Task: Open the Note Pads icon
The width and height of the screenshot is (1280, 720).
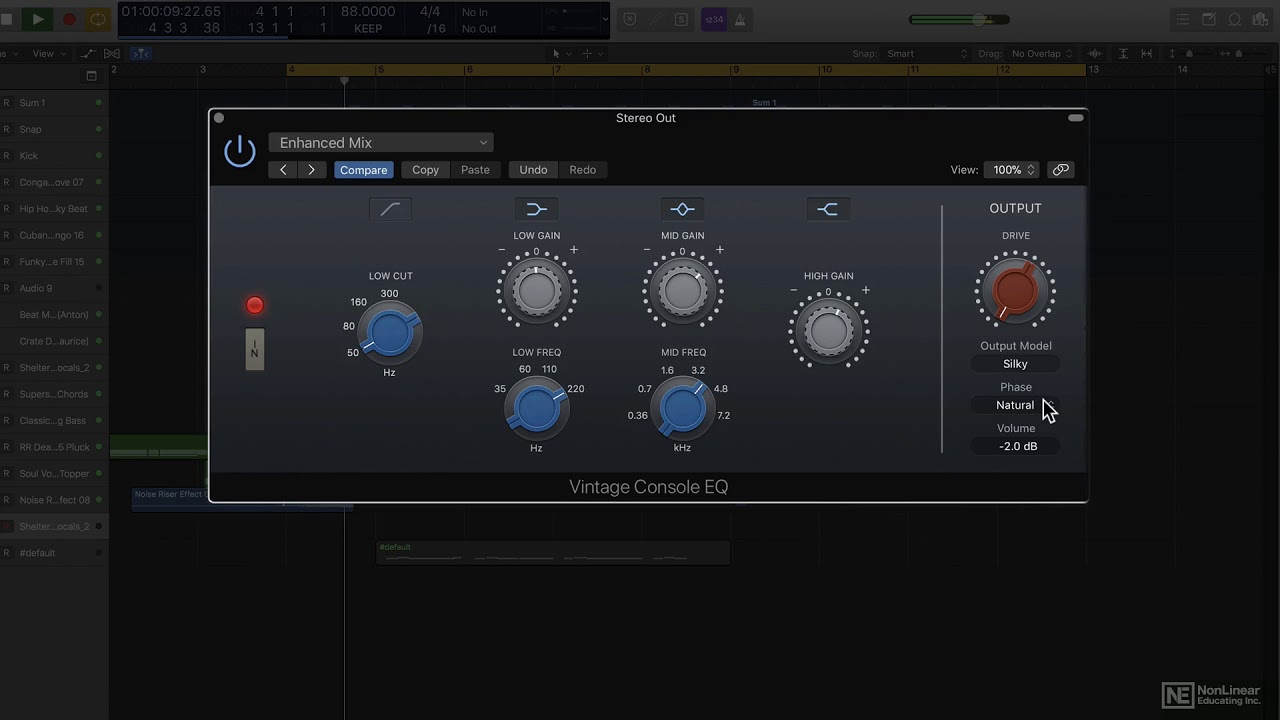Action: [x=1209, y=19]
